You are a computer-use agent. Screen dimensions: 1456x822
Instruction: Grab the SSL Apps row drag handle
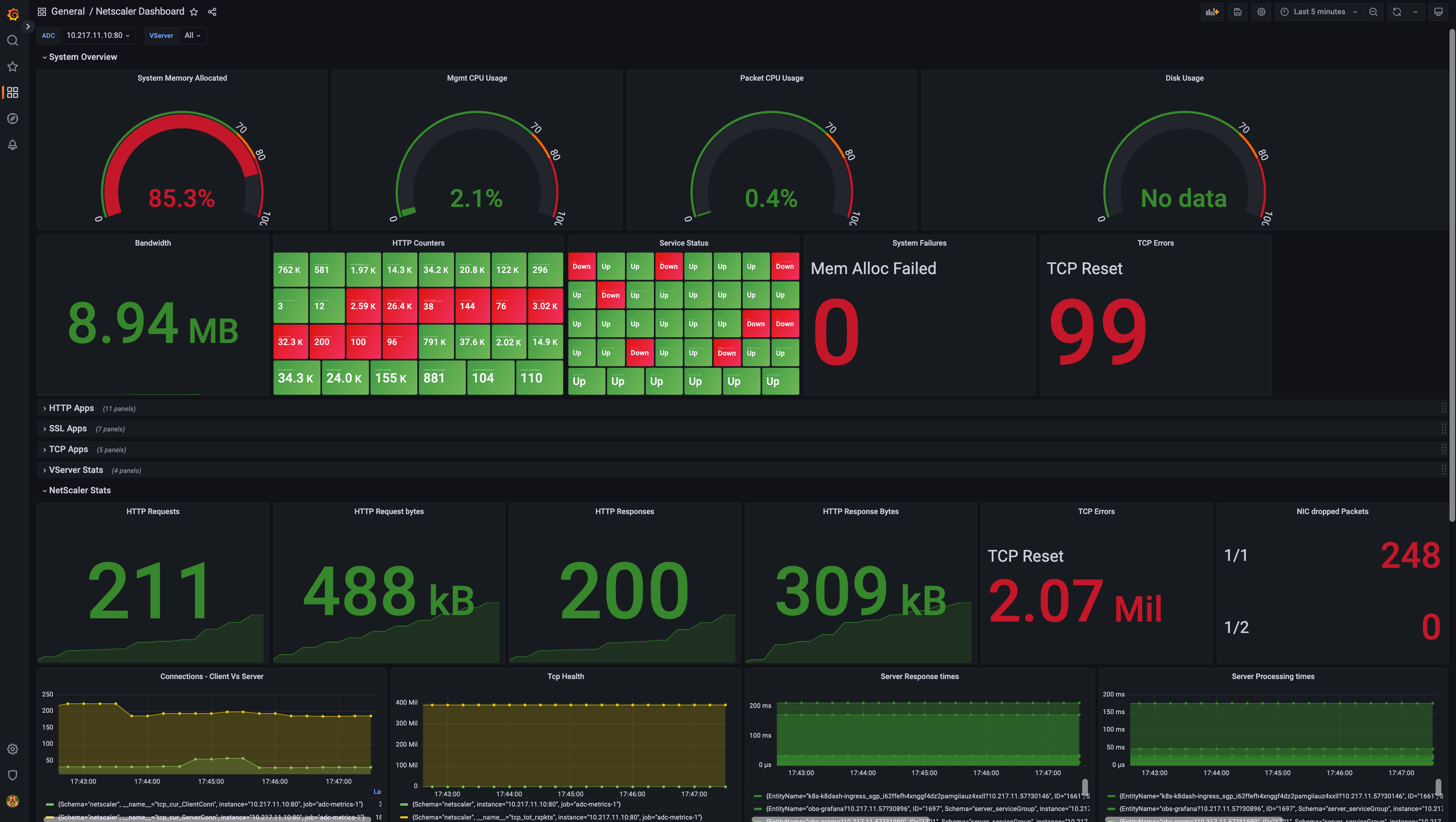[1443, 429]
